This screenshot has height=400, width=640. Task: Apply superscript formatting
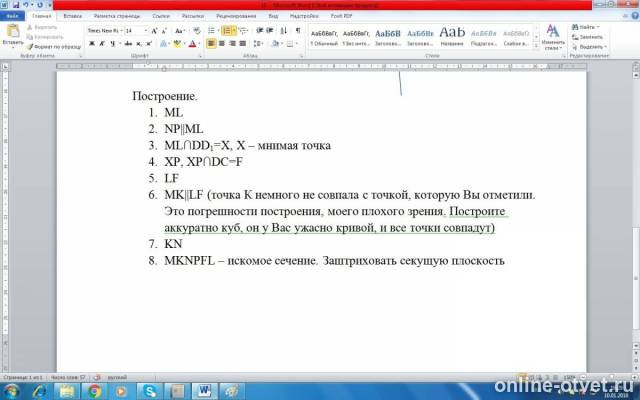149,44
